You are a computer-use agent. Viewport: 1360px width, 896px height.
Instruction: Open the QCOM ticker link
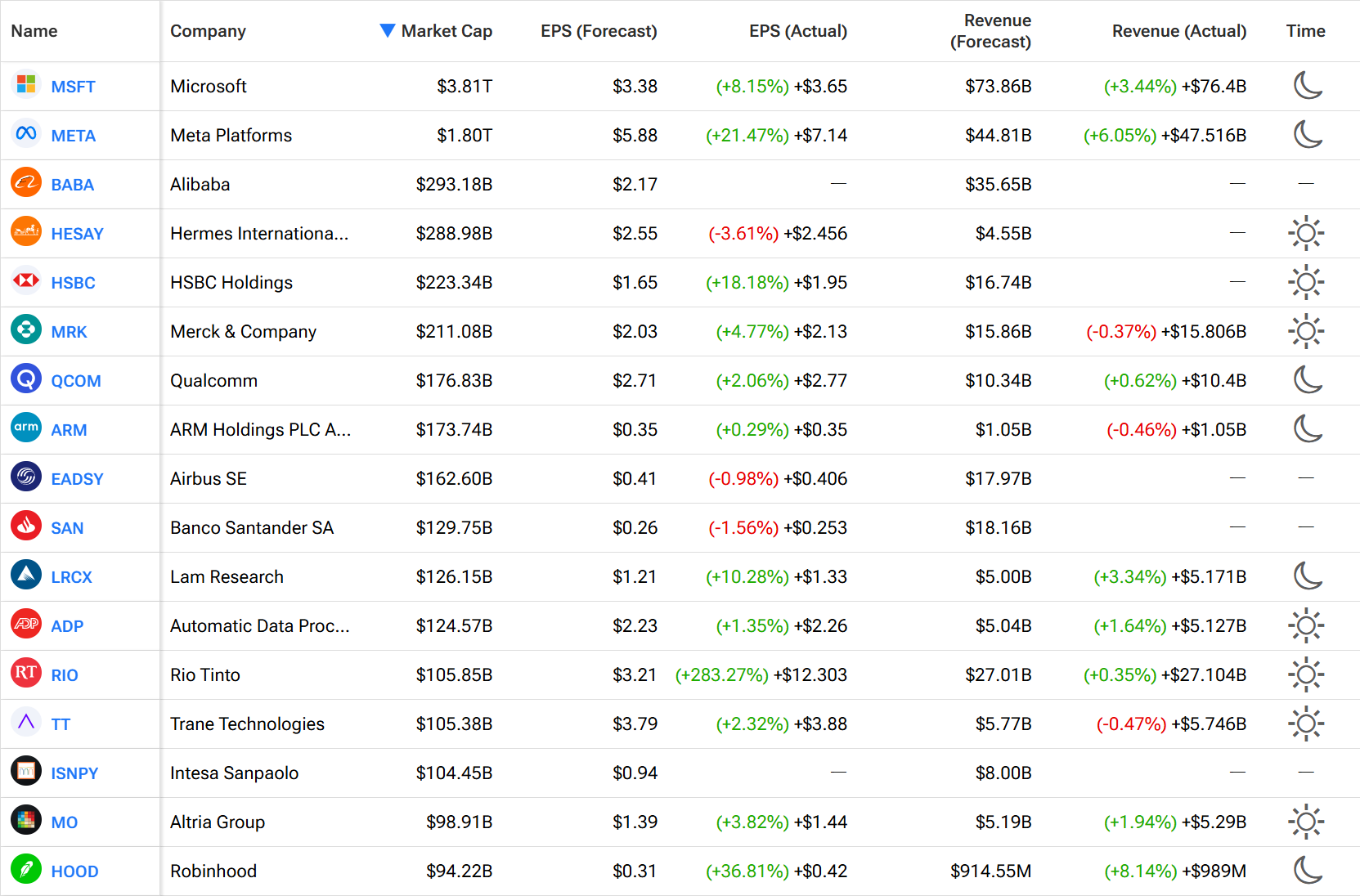(76, 381)
